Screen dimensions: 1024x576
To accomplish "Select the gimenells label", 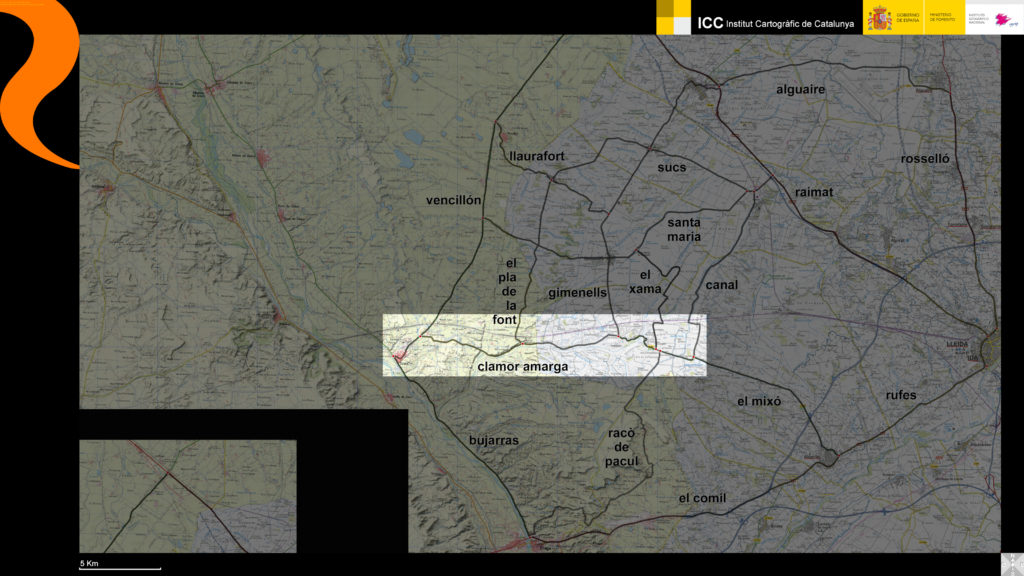I will point(577,293).
